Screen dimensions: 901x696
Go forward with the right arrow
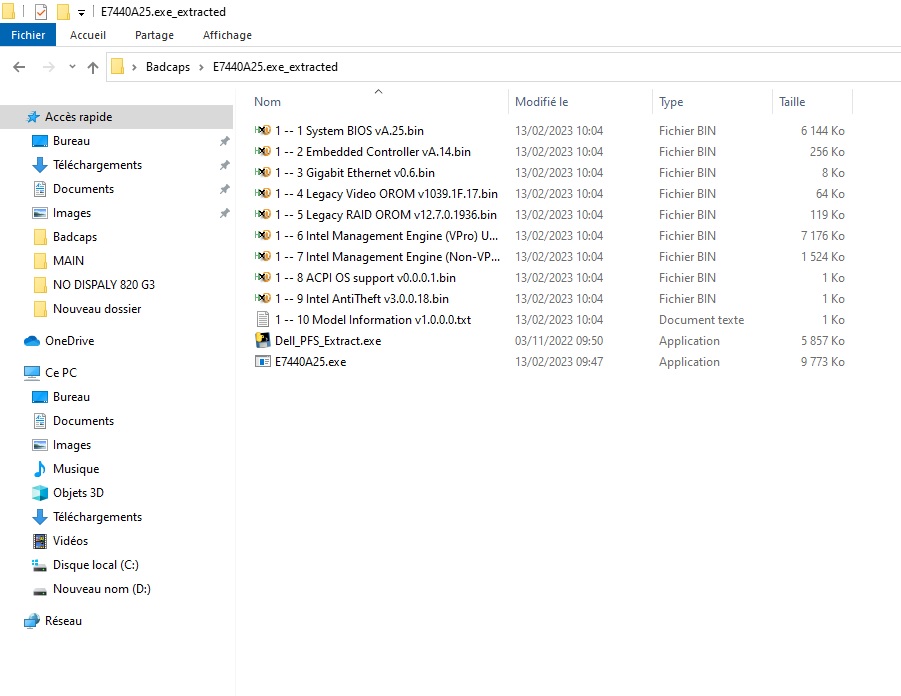tap(49, 67)
